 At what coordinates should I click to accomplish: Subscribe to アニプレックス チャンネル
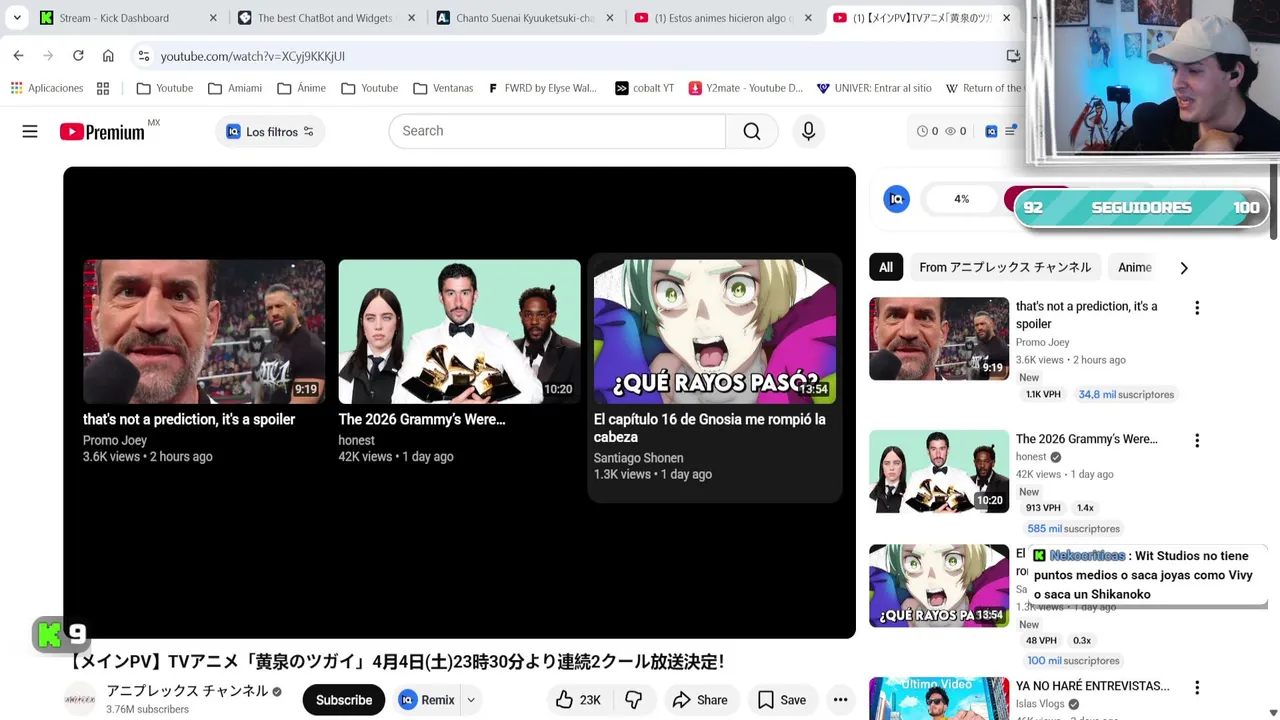pos(344,700)
